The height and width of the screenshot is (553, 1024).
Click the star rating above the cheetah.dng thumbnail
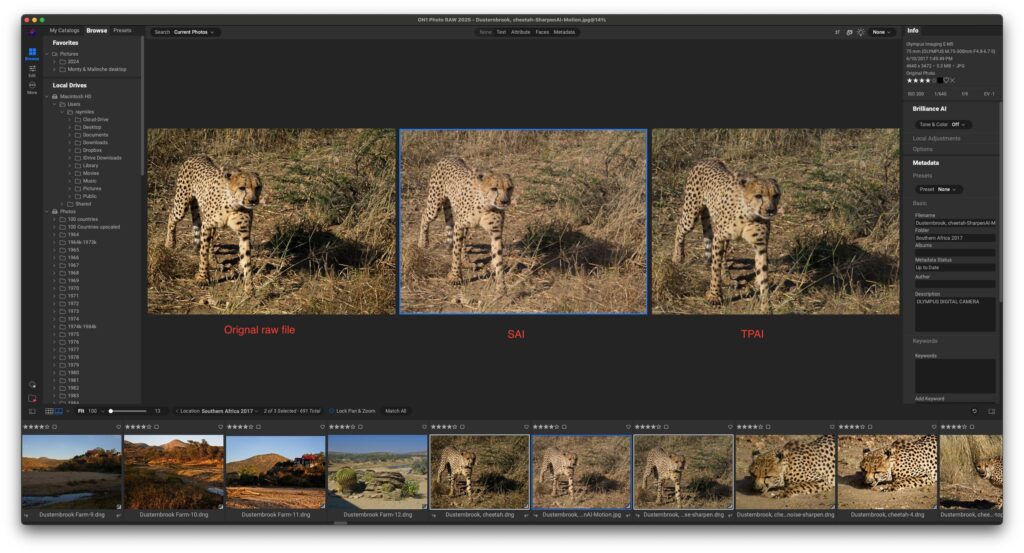(443, 427)
